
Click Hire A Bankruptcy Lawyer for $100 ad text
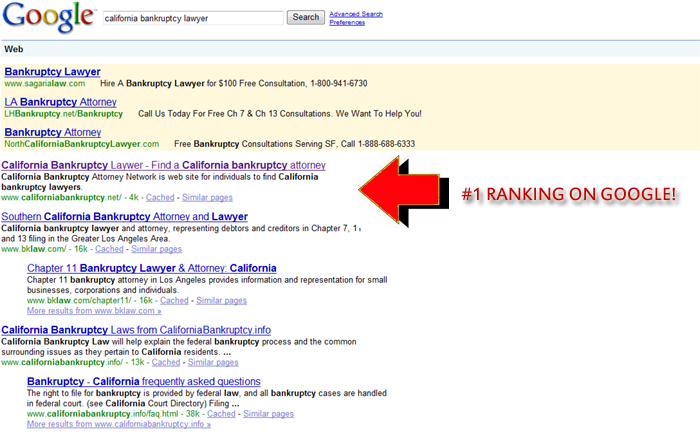233,83
